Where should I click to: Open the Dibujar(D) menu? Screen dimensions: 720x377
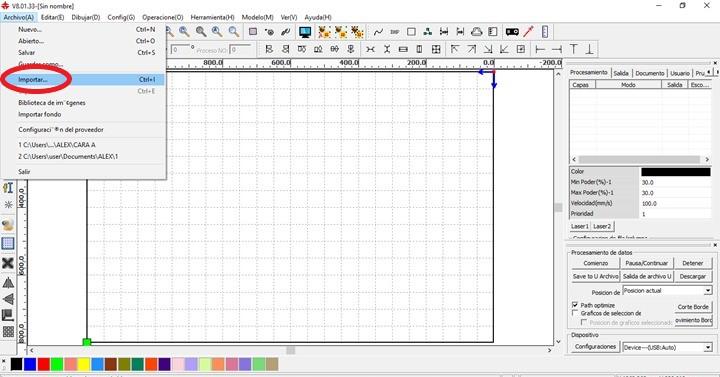86,17
